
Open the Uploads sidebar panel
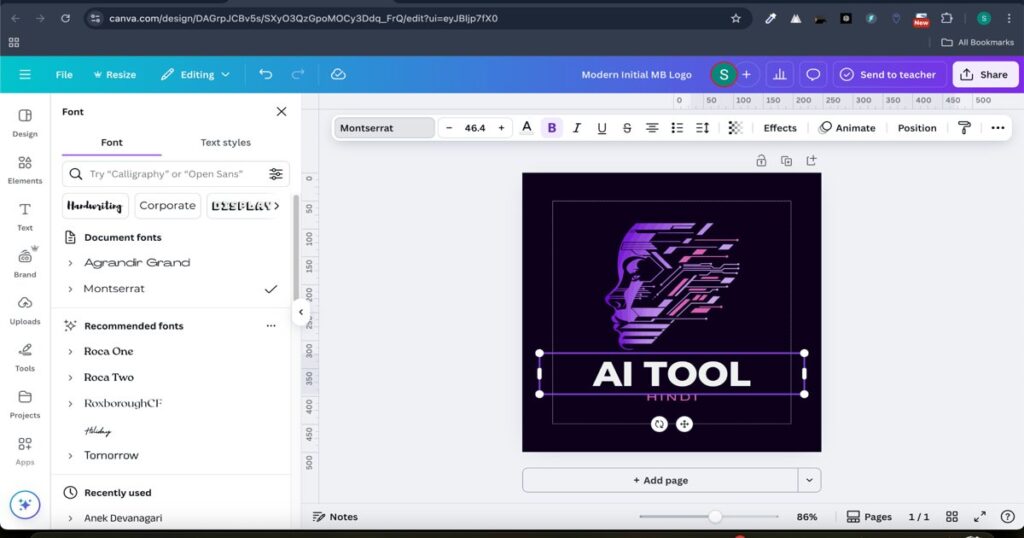[x=25, y=310]
